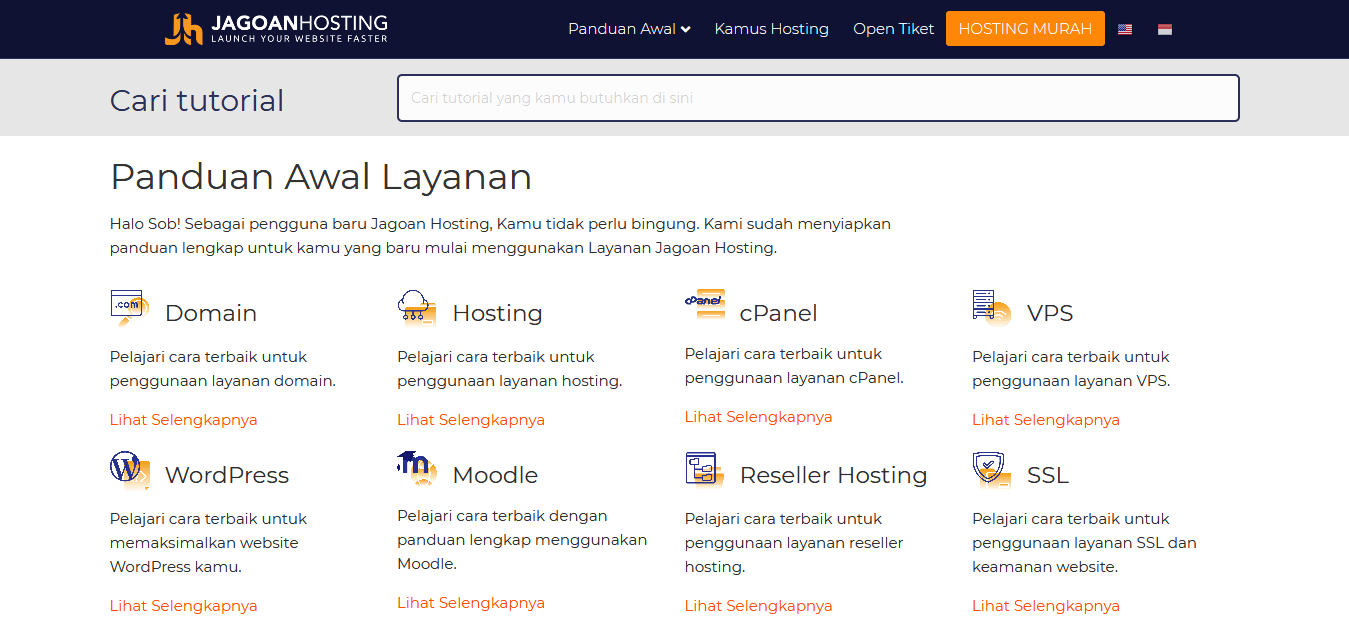The width and height of the screenshot is (1349, 626).
Task: Click the Panduan Awal Layanan page title
Action: click(x=321, y=177)
